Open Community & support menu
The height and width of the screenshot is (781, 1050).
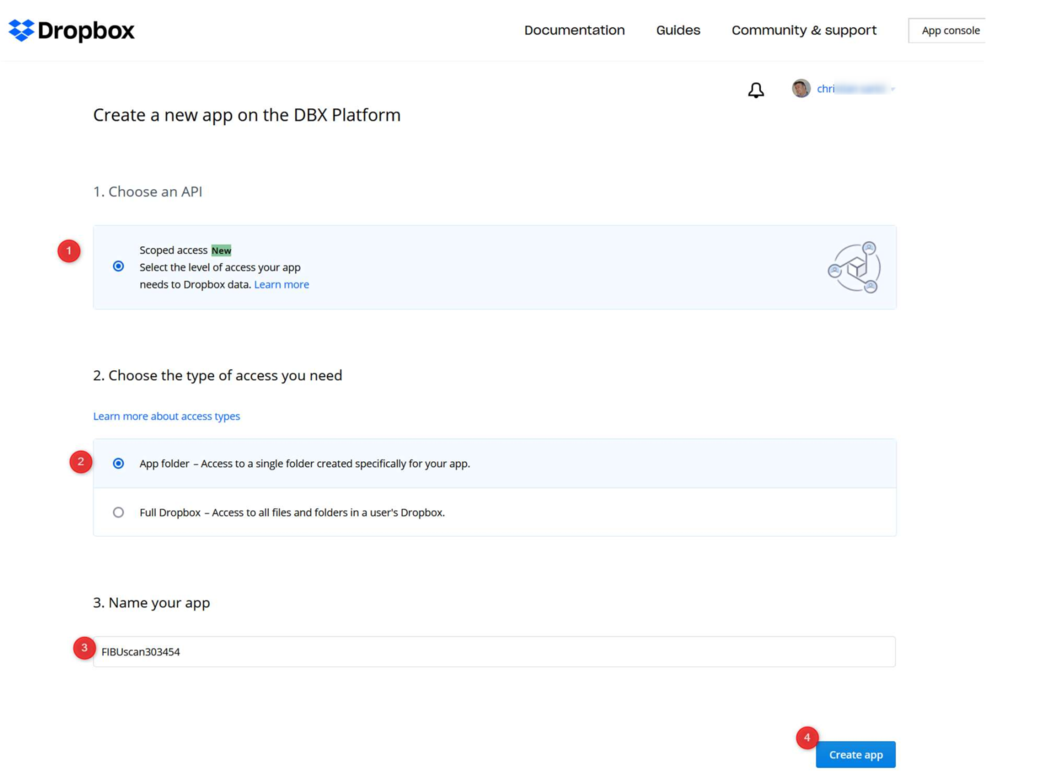click(x=804, y=30)
